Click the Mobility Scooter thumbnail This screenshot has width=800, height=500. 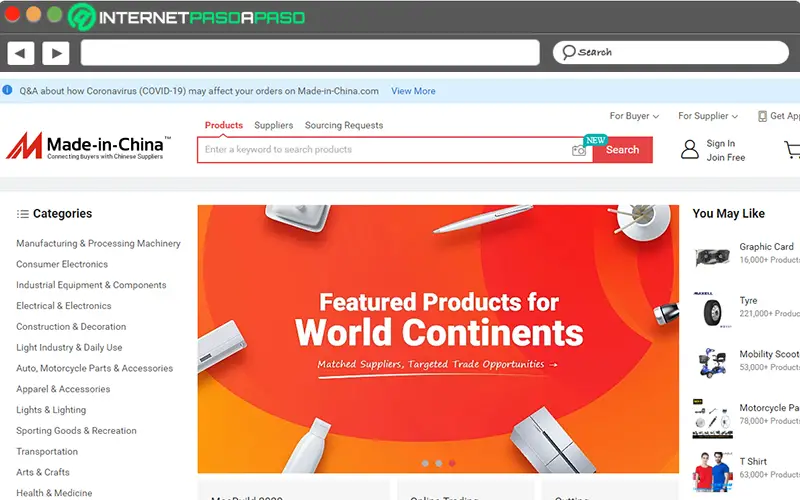[712, 363]
